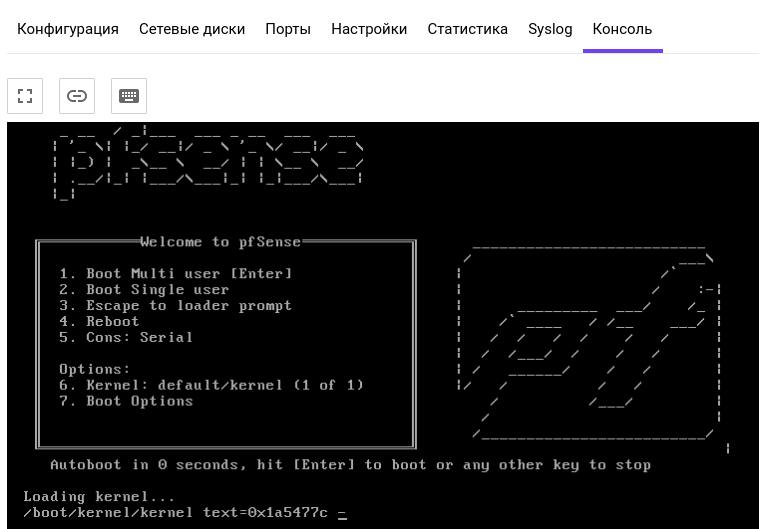The height and width of the screenshot is (529, 771).
Task: Open the Syslog tab
Action: [x=550, y=29]
